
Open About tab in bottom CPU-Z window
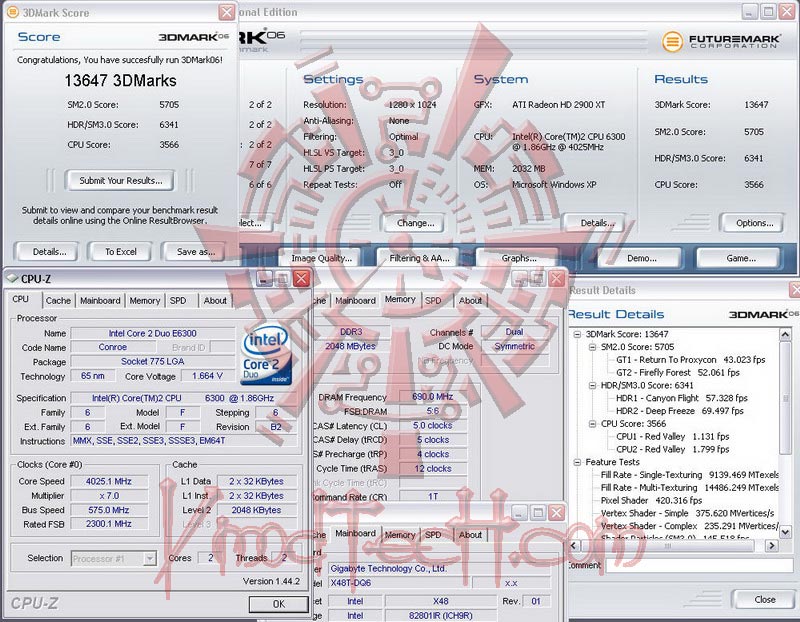coord(470,535)
